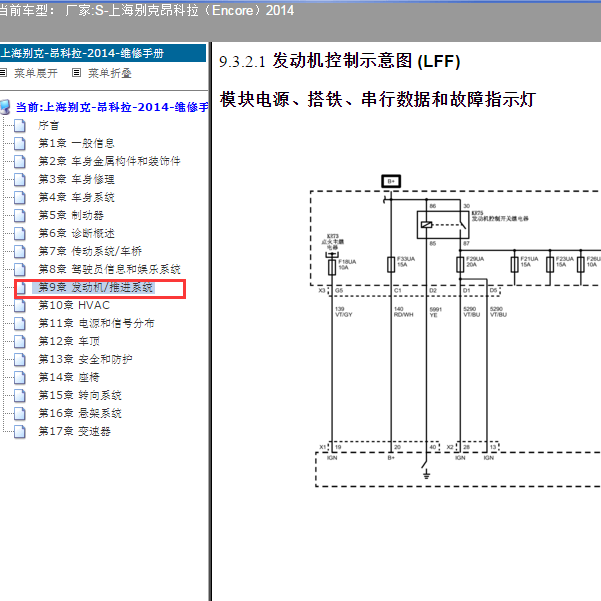Click the B+ box in the diagram
The image size is (601, 601).
tap(391, 181)
